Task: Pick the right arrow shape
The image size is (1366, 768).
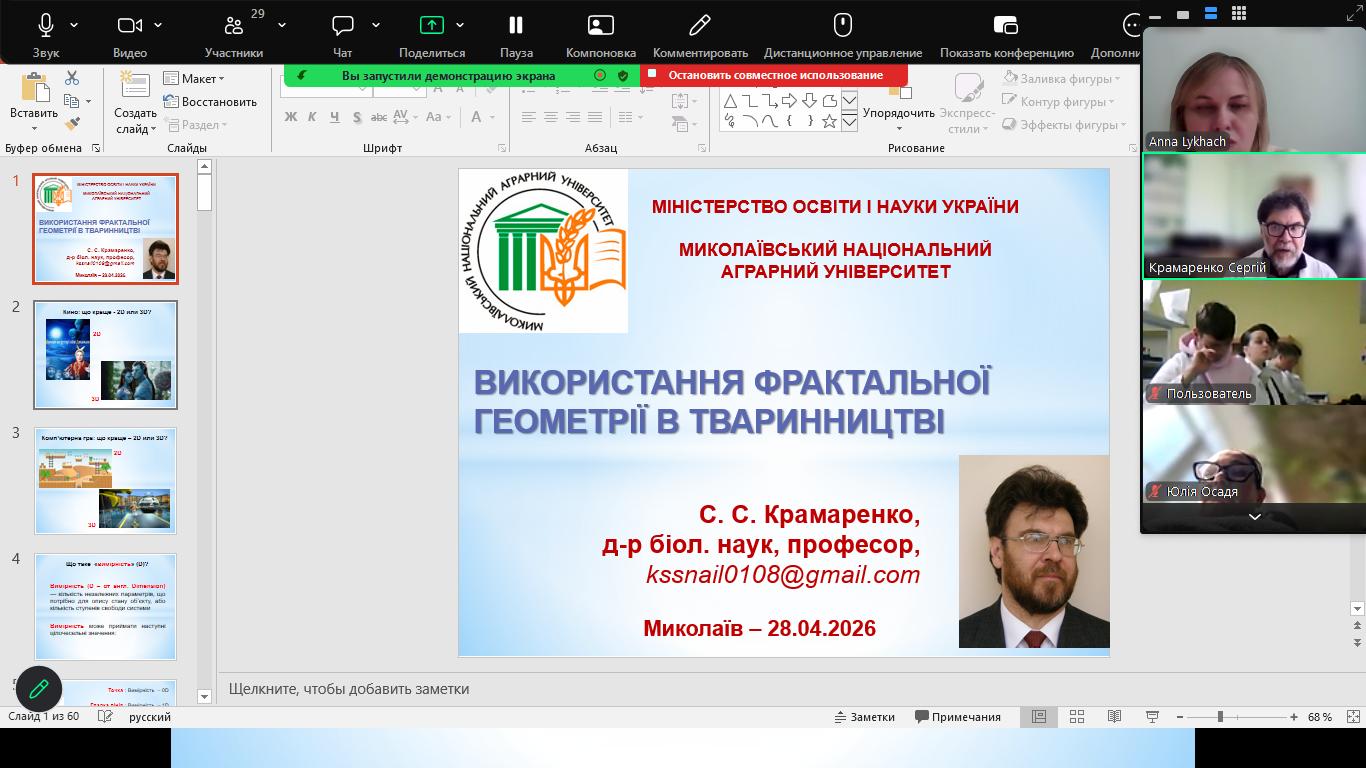Action: click(x=789, y=101)
